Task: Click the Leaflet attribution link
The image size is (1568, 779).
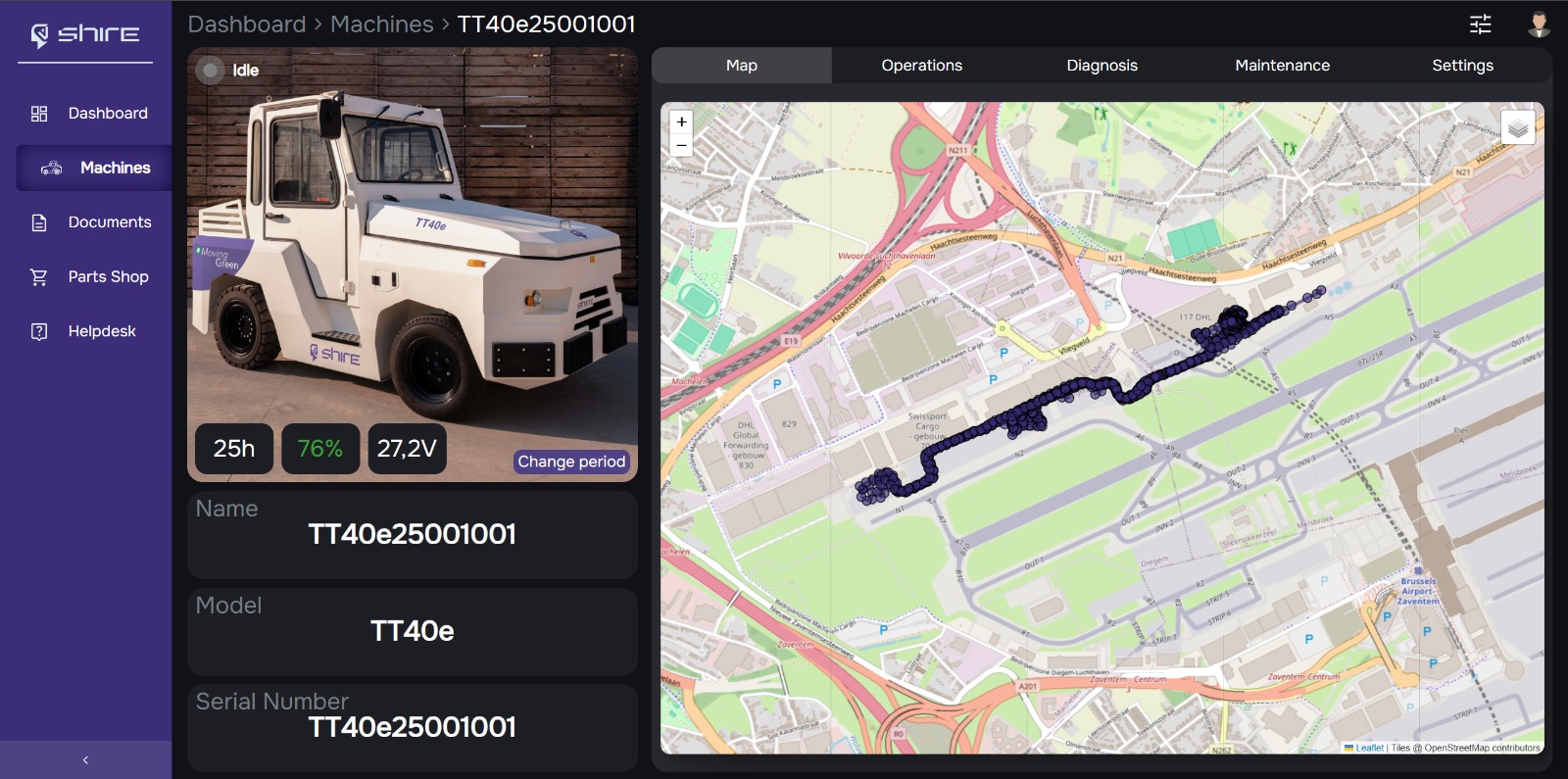Action: tap(1368, 748)
